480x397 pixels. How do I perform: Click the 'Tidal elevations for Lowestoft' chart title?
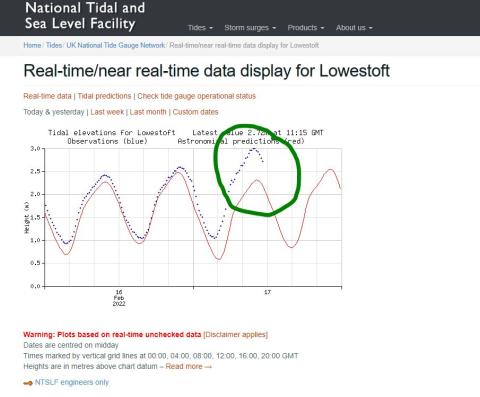coord(112,133)
